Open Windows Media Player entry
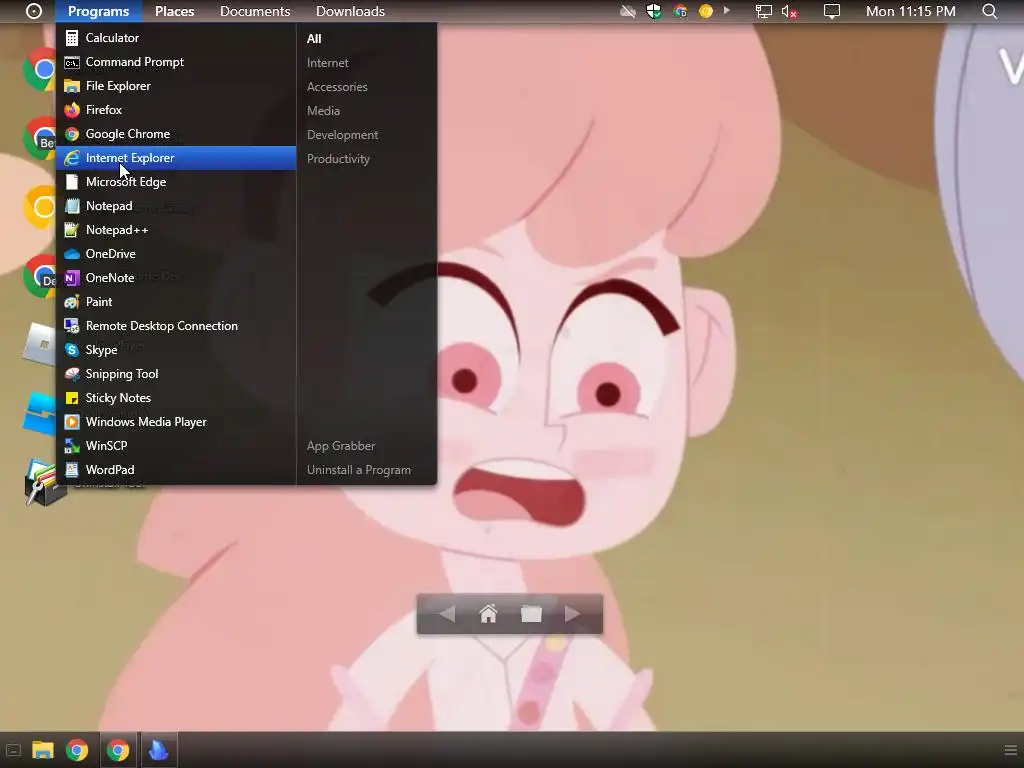 (176, 422)
